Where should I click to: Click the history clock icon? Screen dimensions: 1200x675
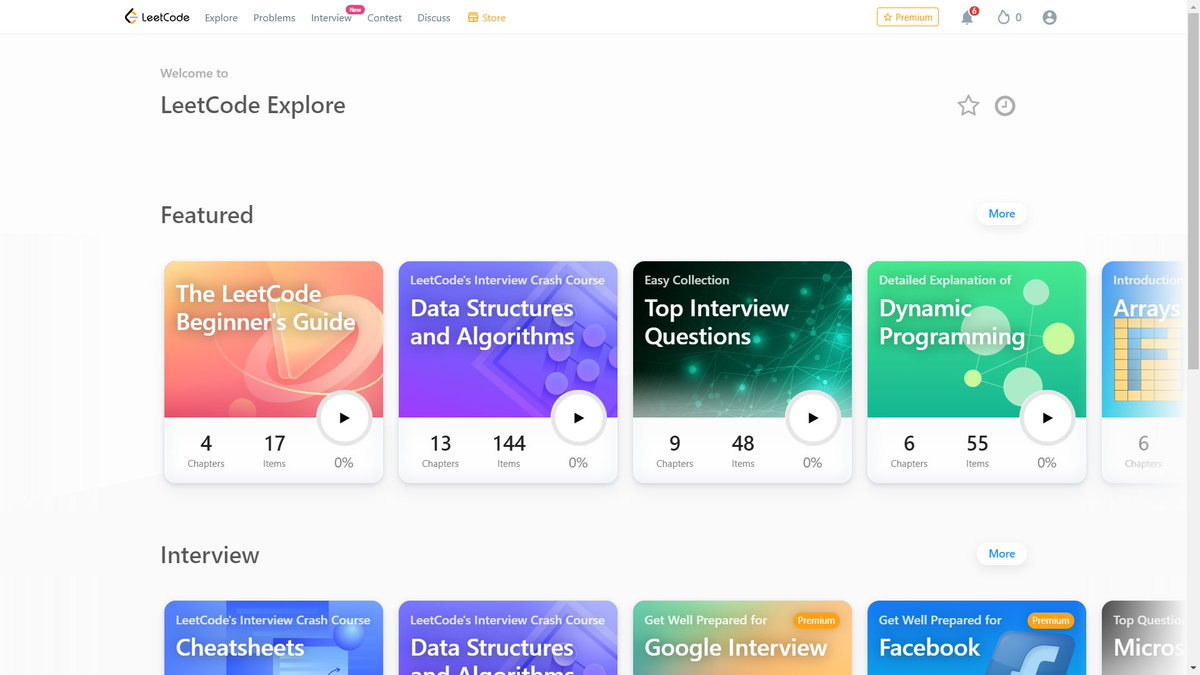[x=1005, y=106]
